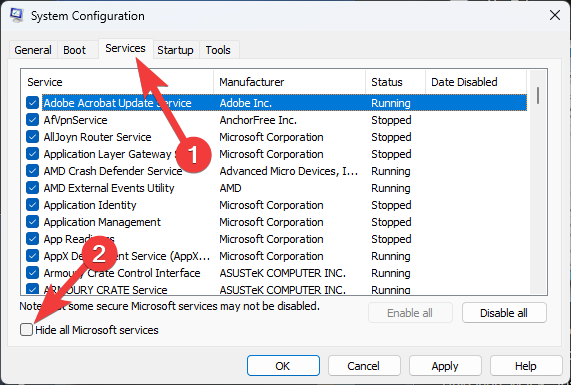Toggle AMD External Events Utility checkbox
Image resolution: width=571 pixels, height=385 pixels.
click(x=32, y=188)
